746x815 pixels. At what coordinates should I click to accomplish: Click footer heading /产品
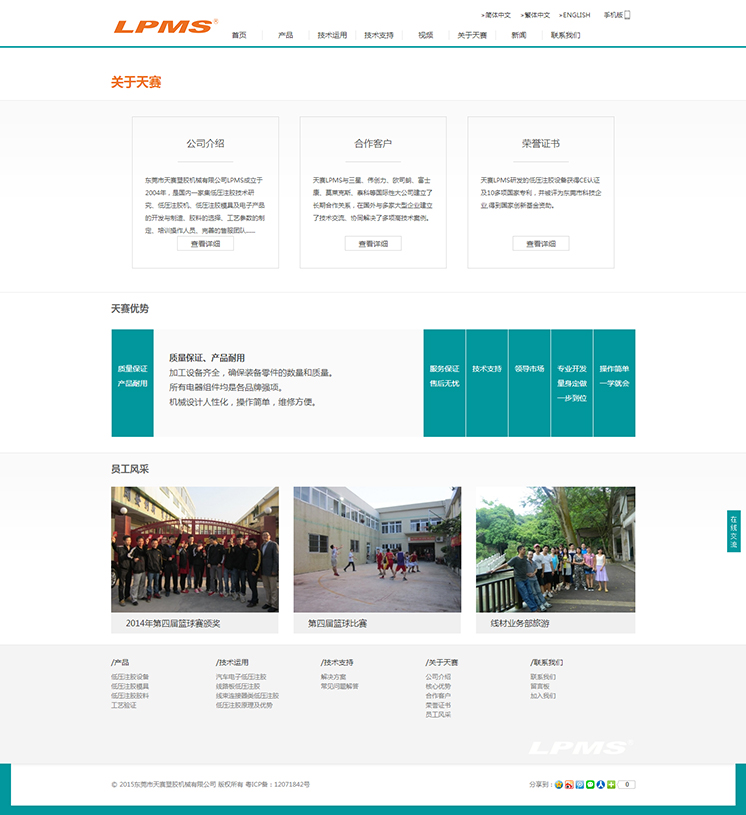(120, 662)
